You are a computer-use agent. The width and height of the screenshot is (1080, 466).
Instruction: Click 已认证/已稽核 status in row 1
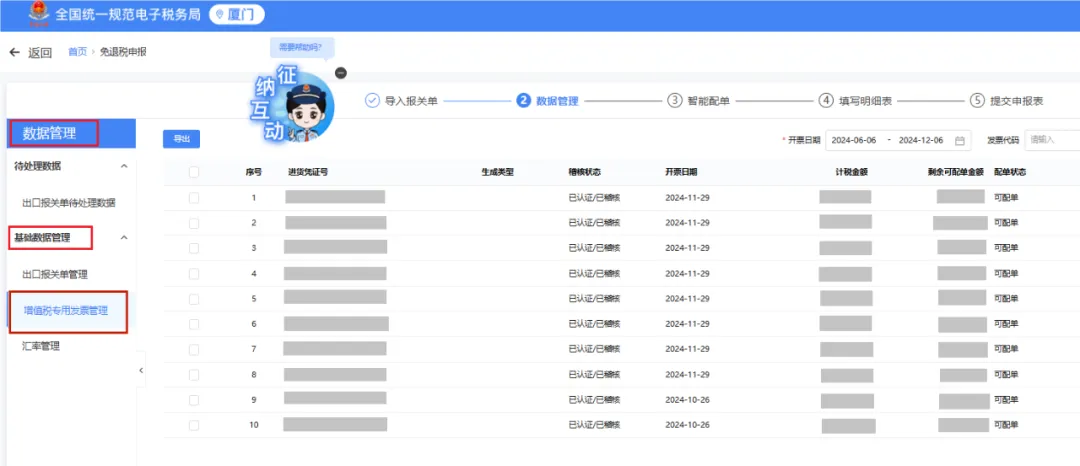pyautogui.click(x=594, y=198)
